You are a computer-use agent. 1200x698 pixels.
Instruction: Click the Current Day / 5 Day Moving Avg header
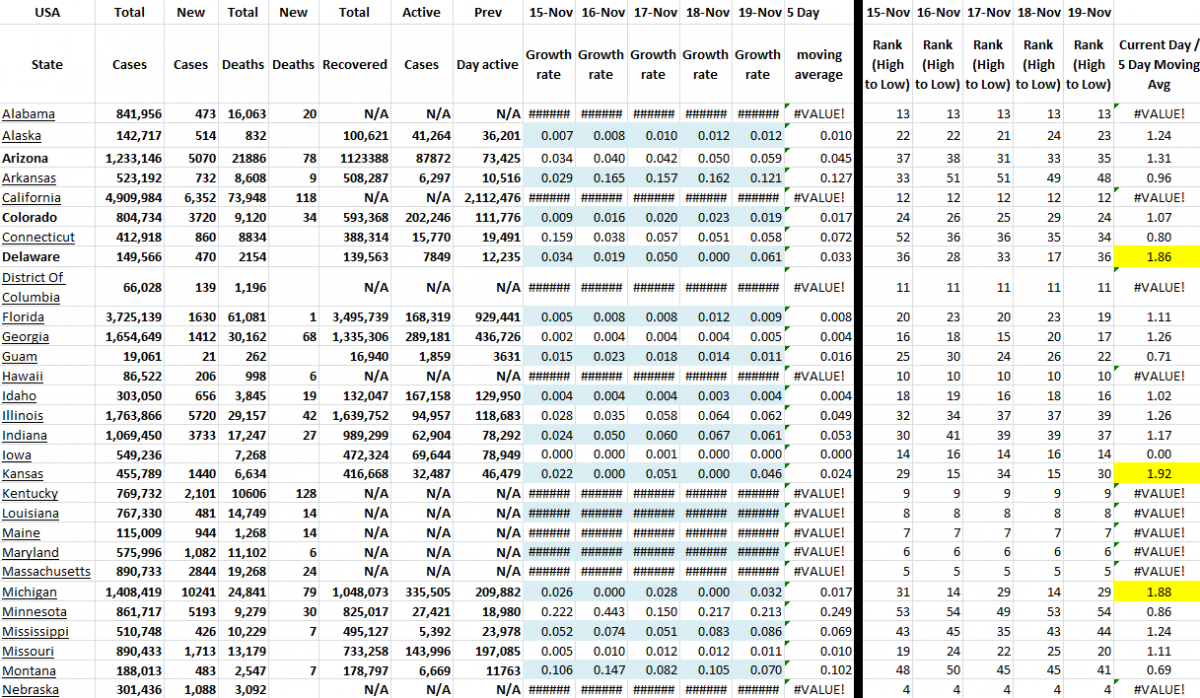[1158, 64]
